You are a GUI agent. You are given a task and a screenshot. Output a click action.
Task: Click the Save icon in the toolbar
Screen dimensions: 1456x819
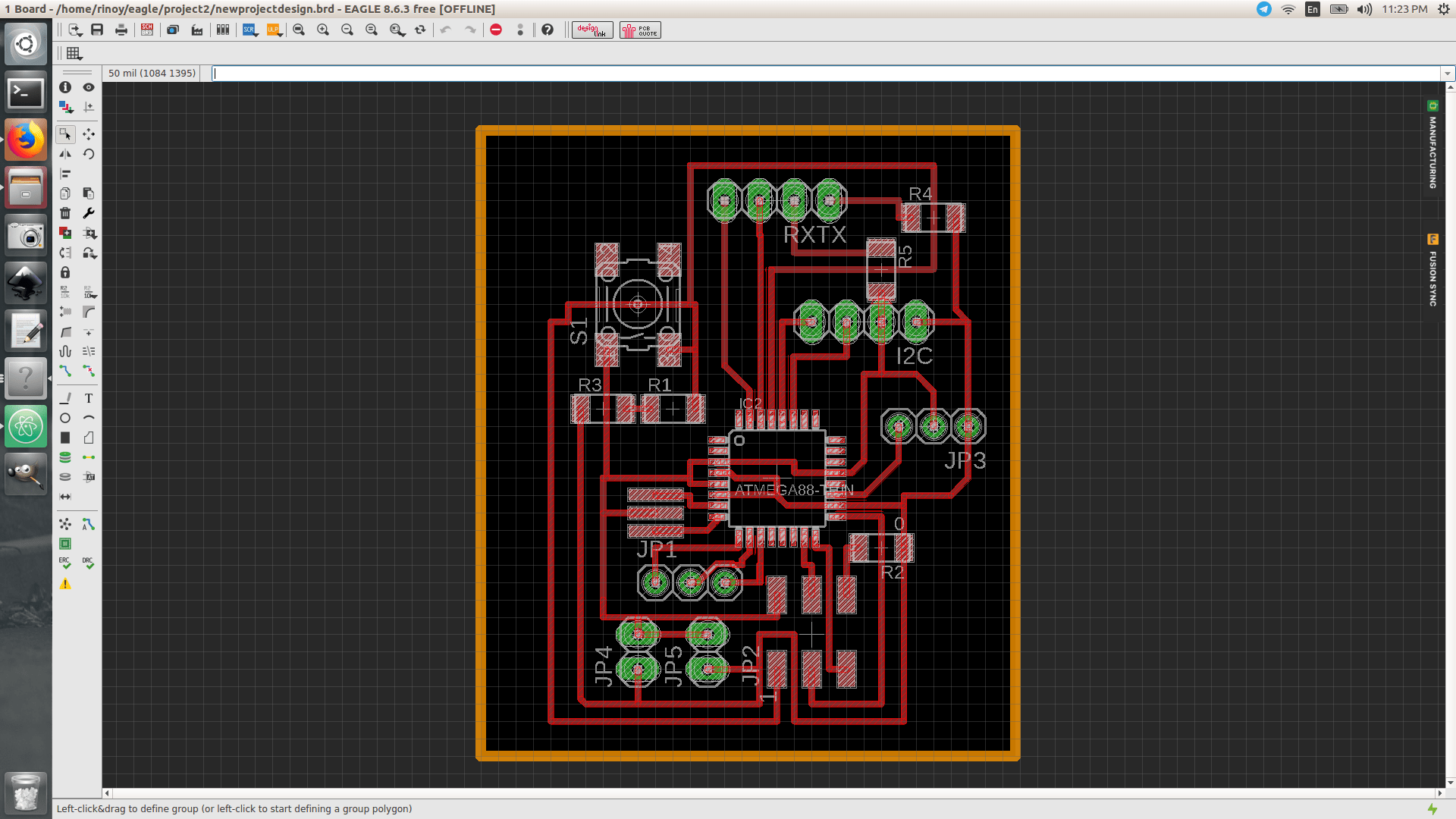[97, 30]
